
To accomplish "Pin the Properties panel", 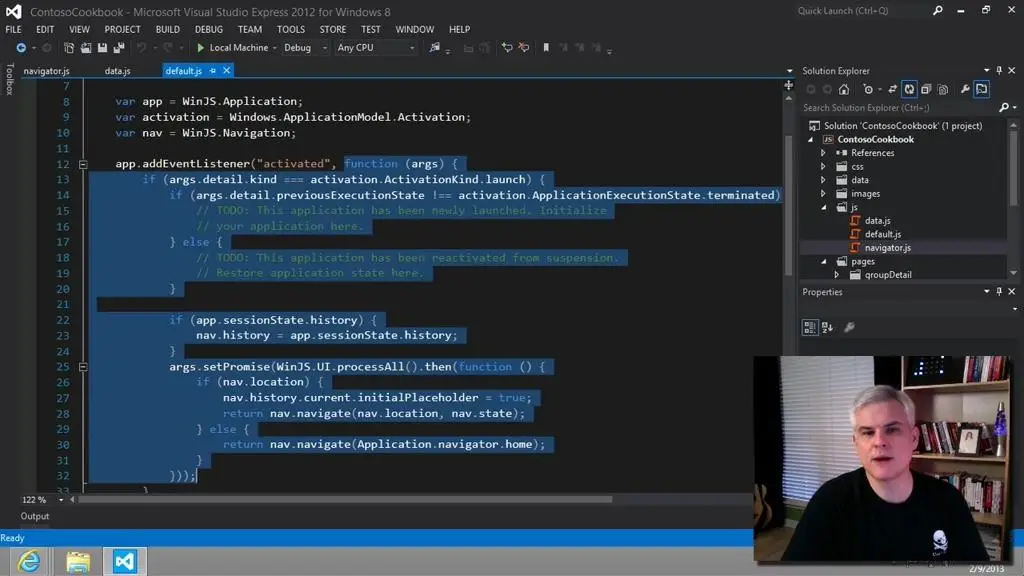I will 999,292.
